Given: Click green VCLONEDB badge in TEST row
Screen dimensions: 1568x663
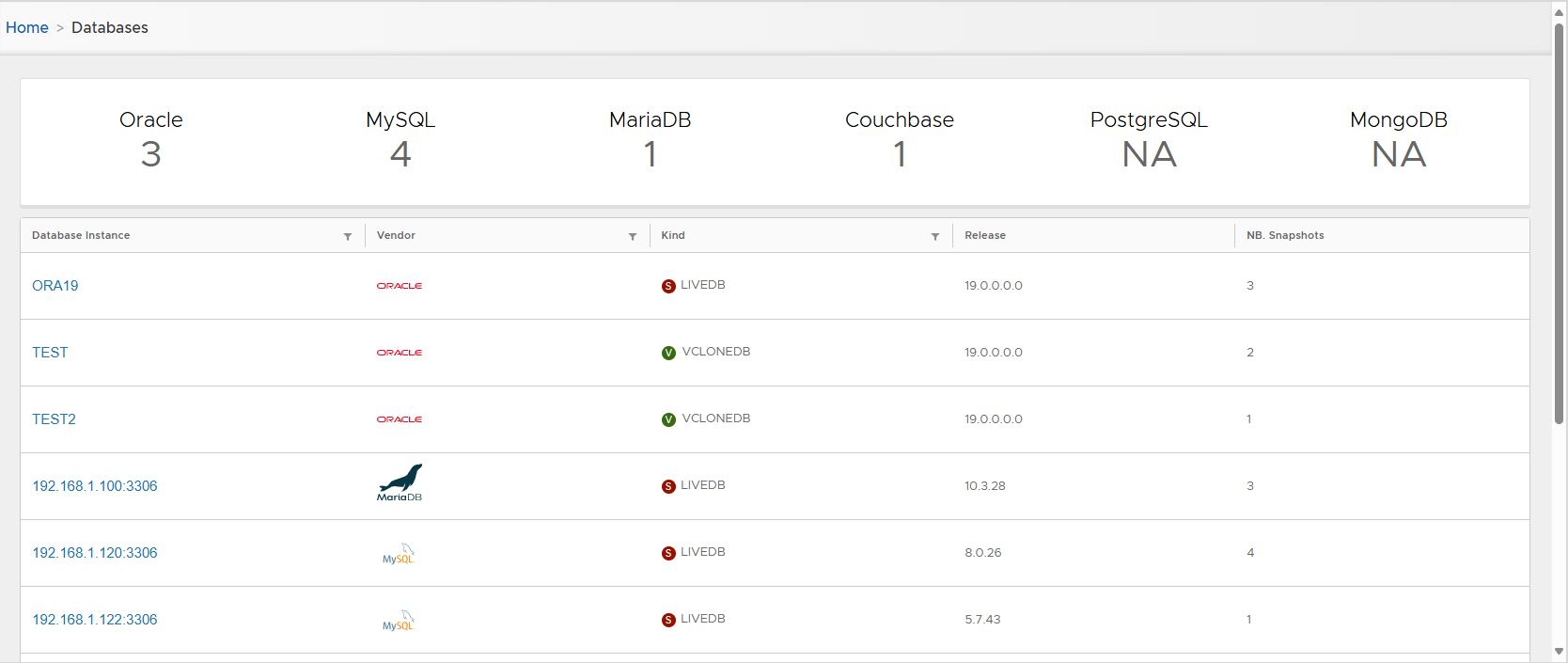Looking at the screenshot, I should point(668,353).
